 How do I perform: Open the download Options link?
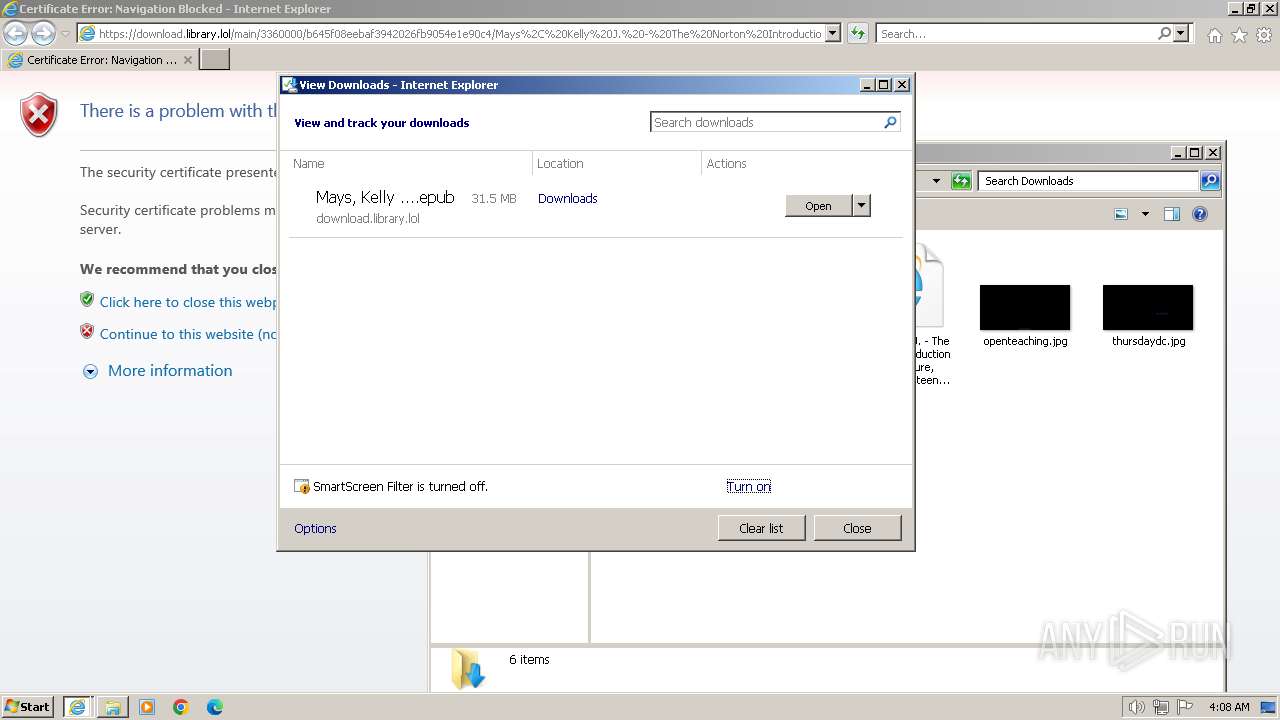(x=315, y=529)
